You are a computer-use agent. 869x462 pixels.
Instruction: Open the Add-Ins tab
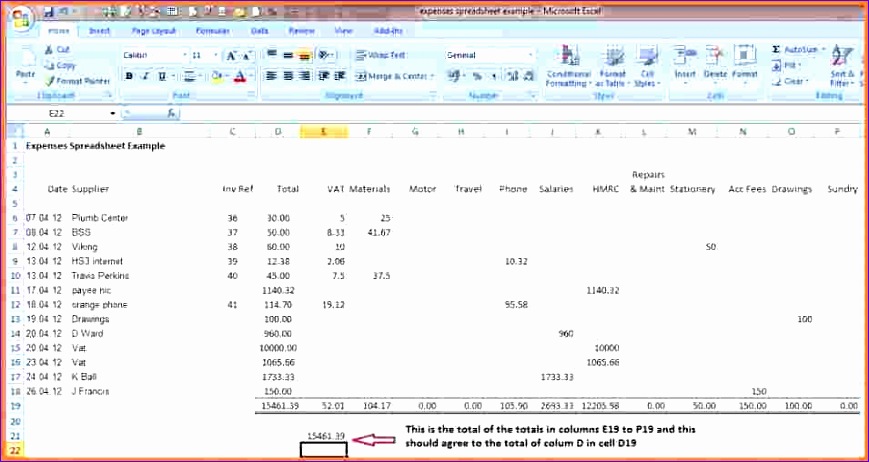pyautogui.click(x=389, y=32)
